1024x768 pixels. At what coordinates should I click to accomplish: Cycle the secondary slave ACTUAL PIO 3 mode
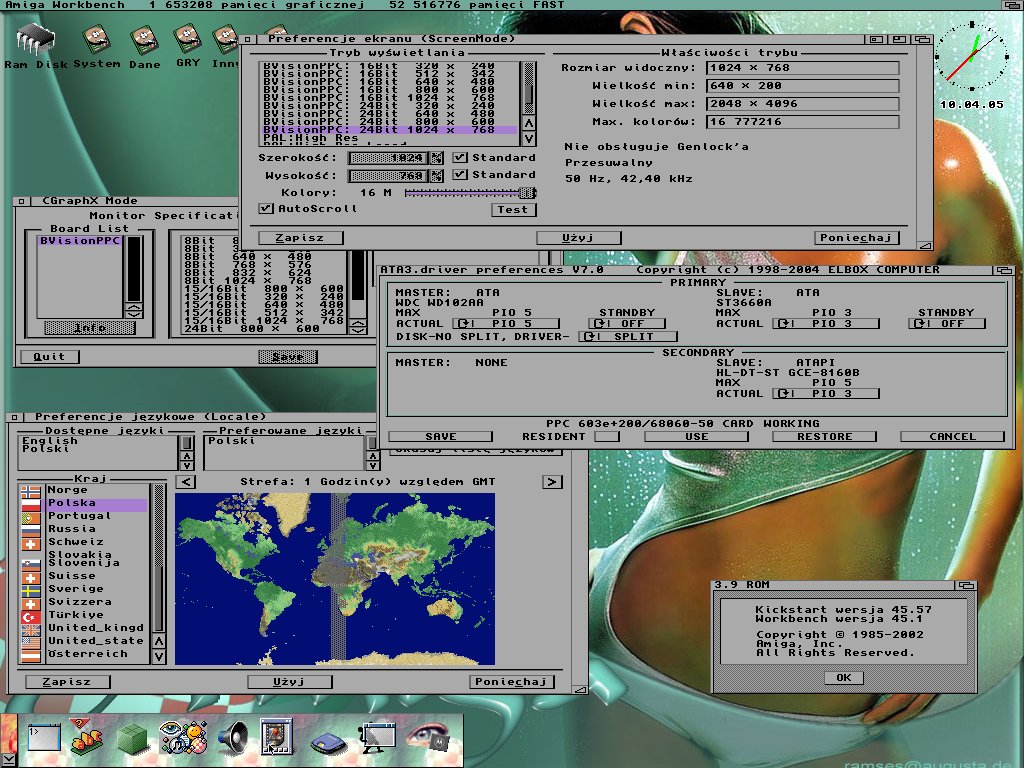826,394
